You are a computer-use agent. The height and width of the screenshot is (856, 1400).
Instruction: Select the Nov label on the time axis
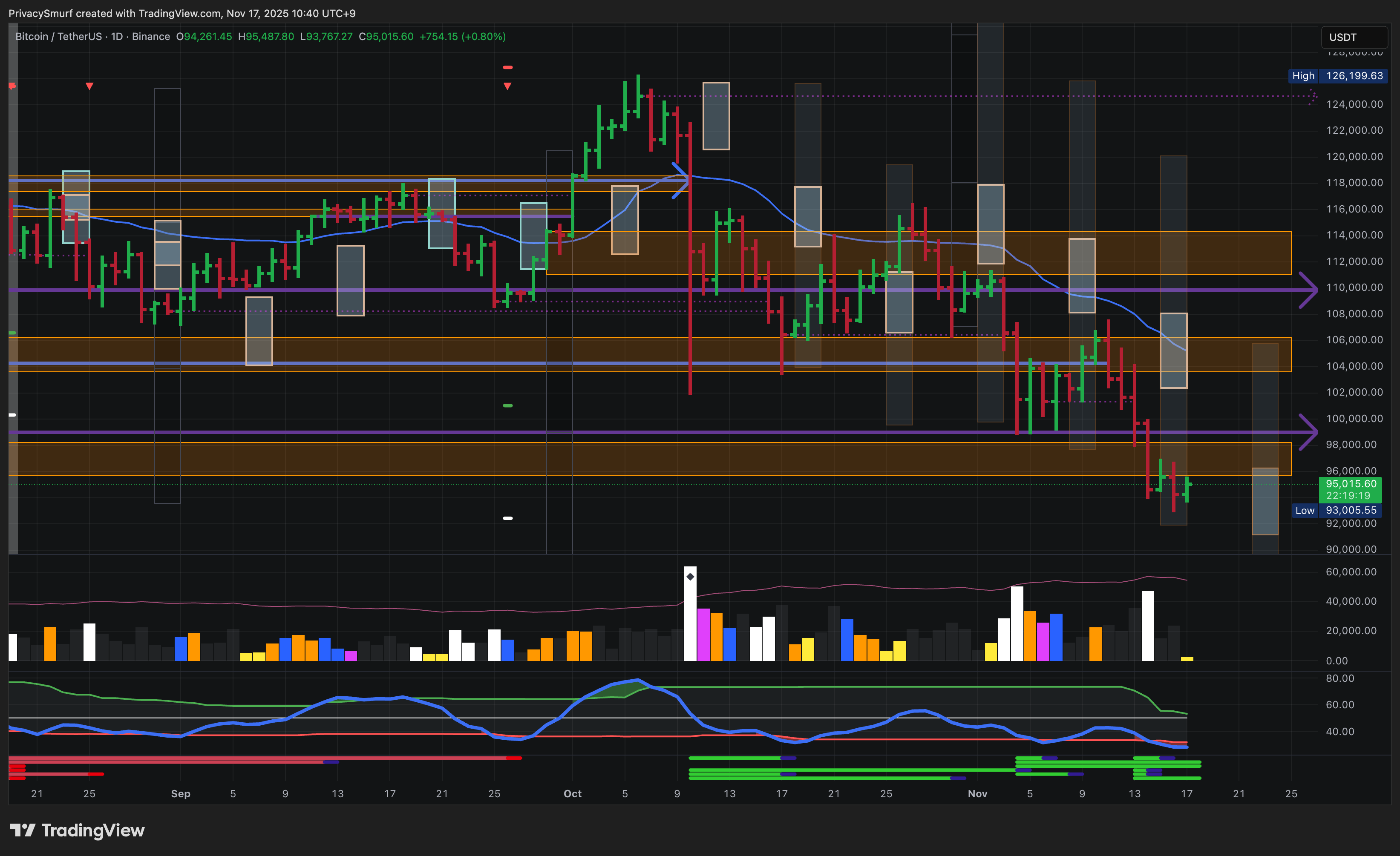(977, 793)
